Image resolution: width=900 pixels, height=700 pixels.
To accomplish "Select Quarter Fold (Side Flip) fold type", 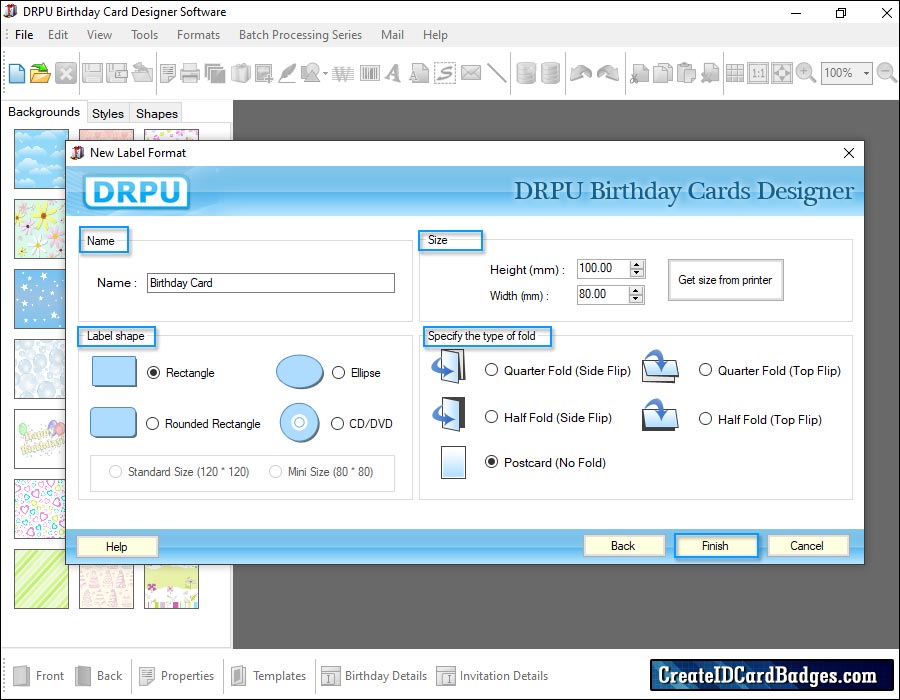I will click(491, 370).
